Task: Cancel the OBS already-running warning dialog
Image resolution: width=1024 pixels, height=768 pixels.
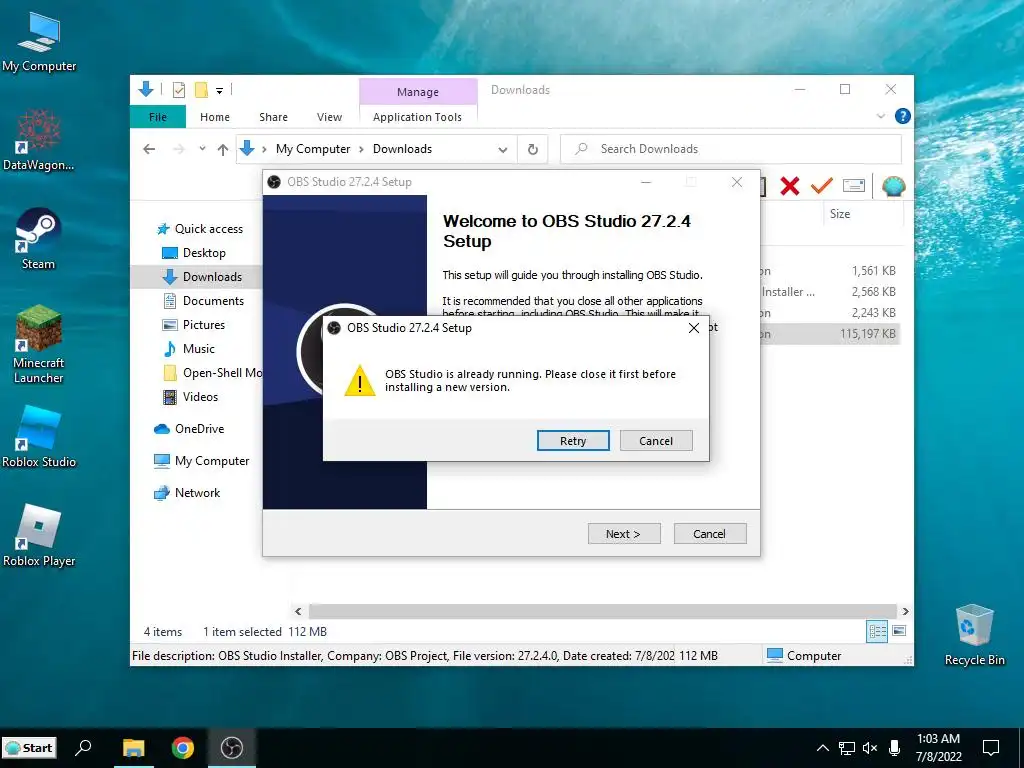Action: tap(656, 441)
